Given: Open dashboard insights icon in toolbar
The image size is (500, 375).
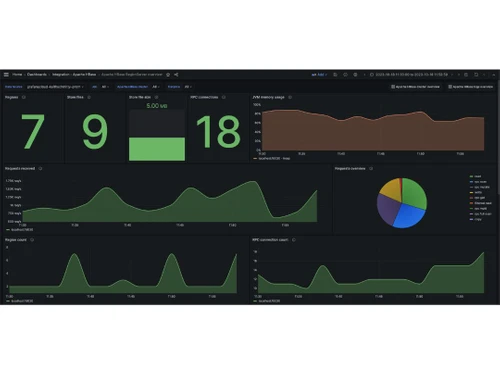Looking at the screenshot, I should point(345,75).
